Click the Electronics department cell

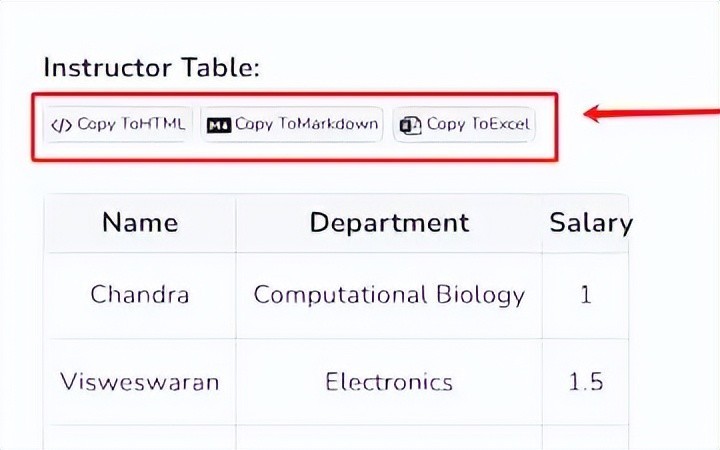pos(389,382)
